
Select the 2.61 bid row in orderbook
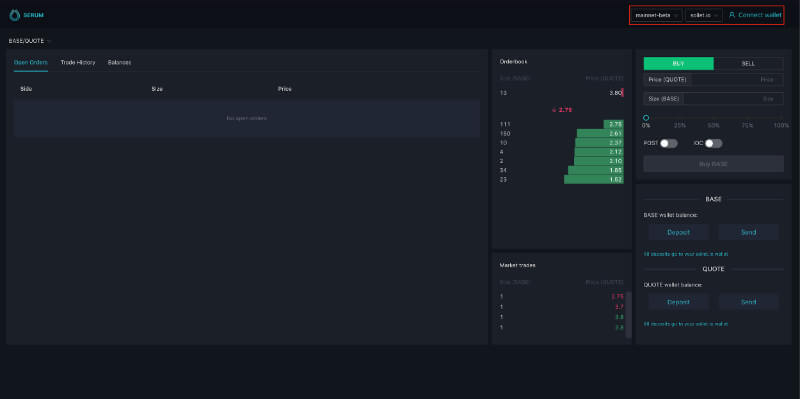coord(561,133)
